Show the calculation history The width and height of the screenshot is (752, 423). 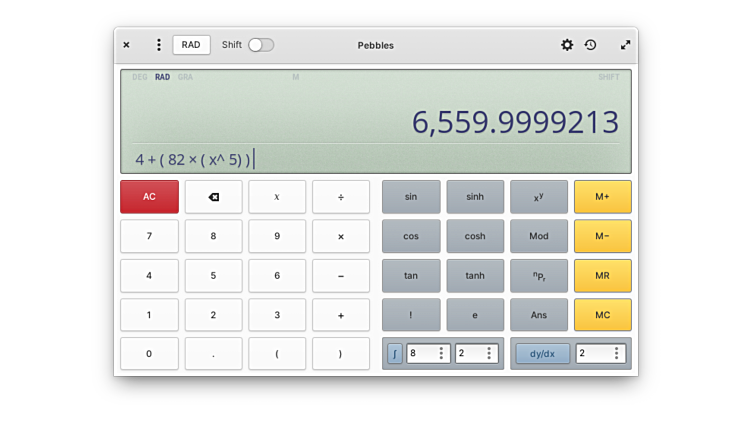point(591,45)
